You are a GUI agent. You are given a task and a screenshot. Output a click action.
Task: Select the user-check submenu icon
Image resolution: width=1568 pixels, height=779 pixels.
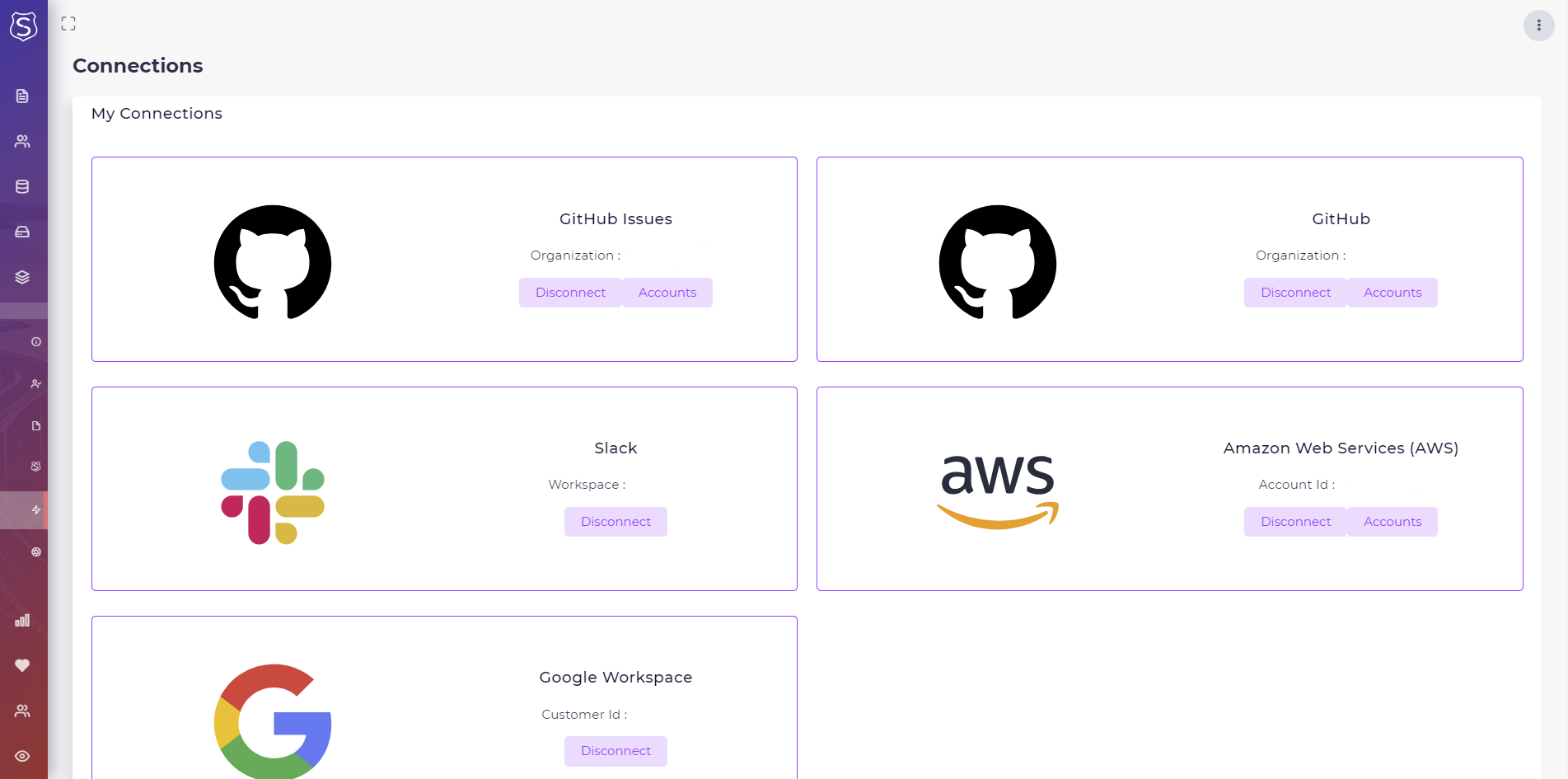(36, 384)
